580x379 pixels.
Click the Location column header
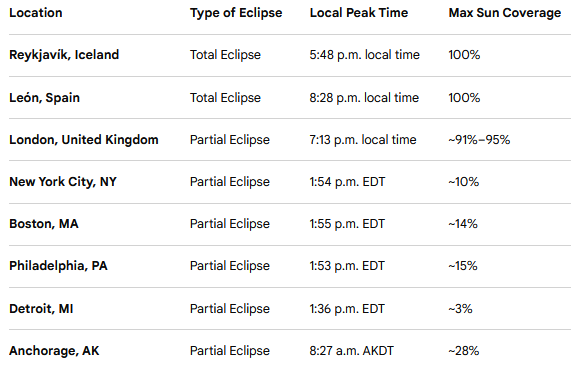(x=36, y=13)
